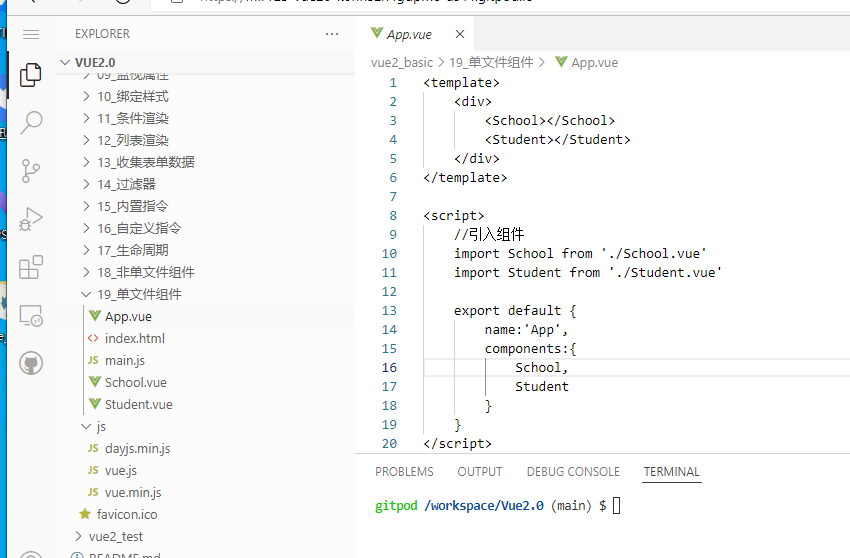
Task: Click Vue icon beside Student.vue file
Action: (x=95, y=404)
